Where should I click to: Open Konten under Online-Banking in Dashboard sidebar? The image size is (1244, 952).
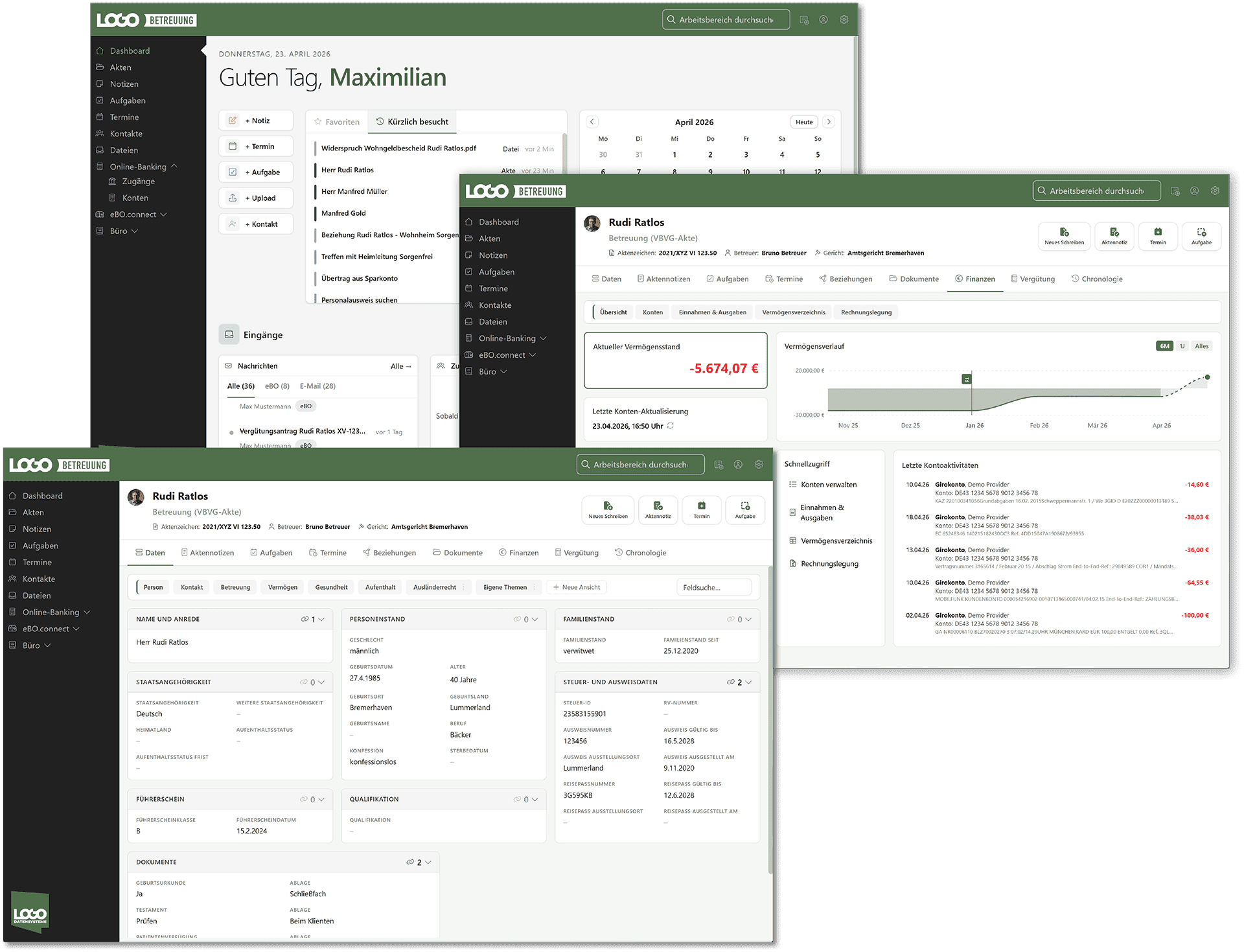pos(135,198)
